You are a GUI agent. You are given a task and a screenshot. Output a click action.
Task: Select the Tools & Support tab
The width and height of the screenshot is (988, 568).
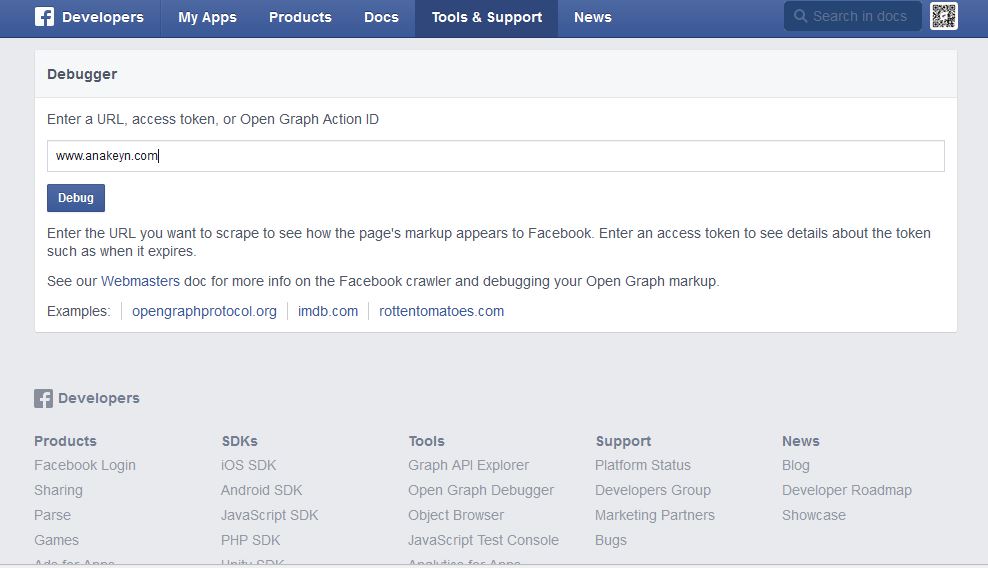point(486,18)
